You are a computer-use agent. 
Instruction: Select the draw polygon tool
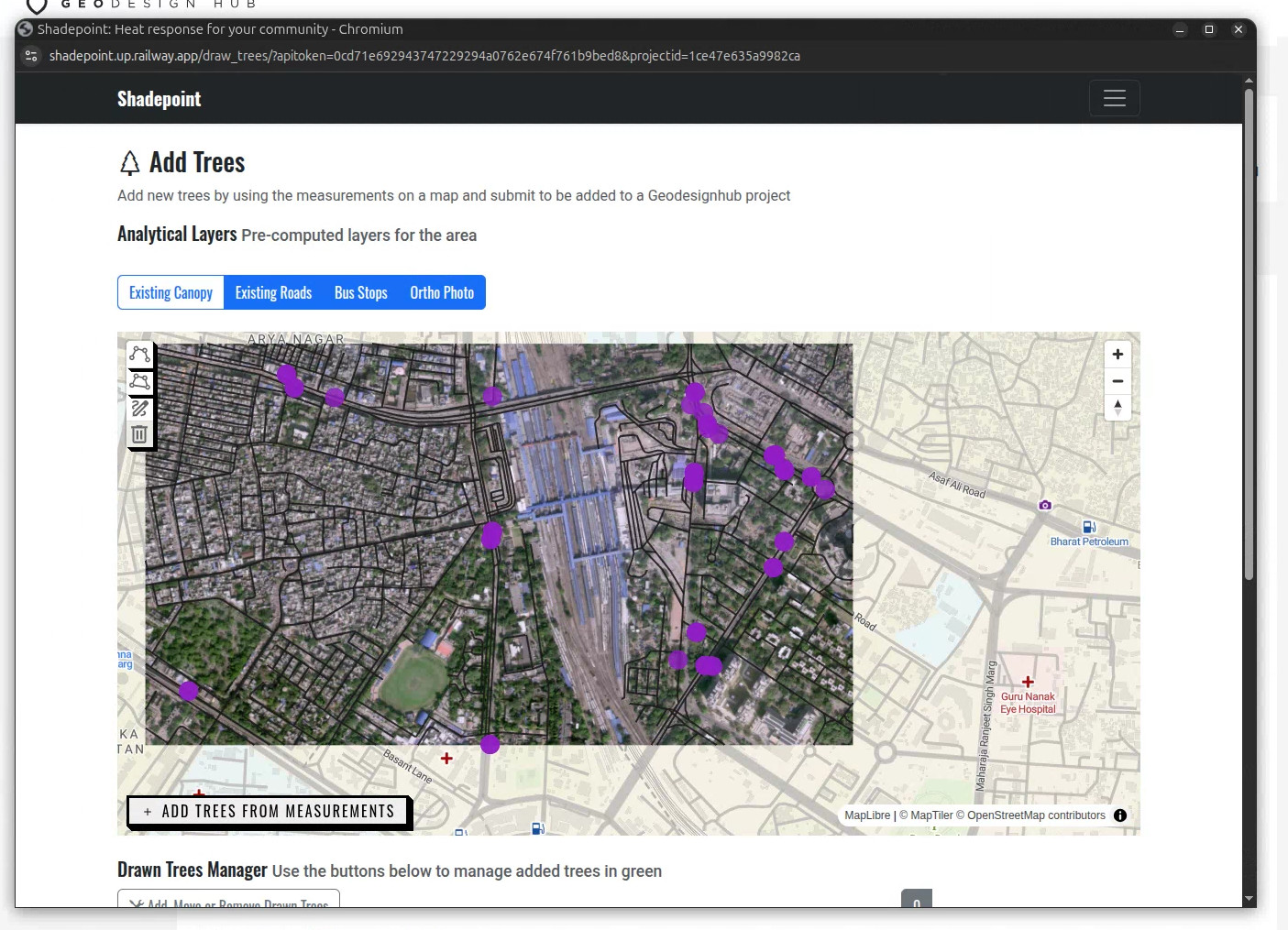click(139, 381)
